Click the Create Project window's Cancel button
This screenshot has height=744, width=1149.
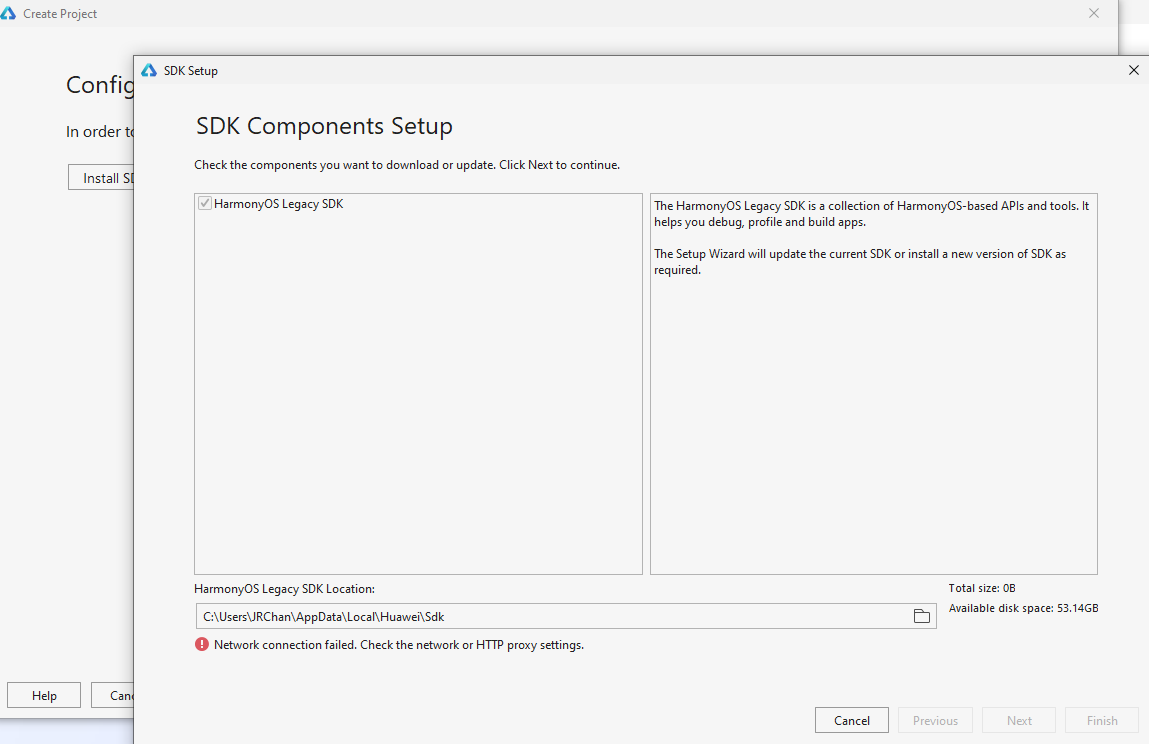coord(113,696)
